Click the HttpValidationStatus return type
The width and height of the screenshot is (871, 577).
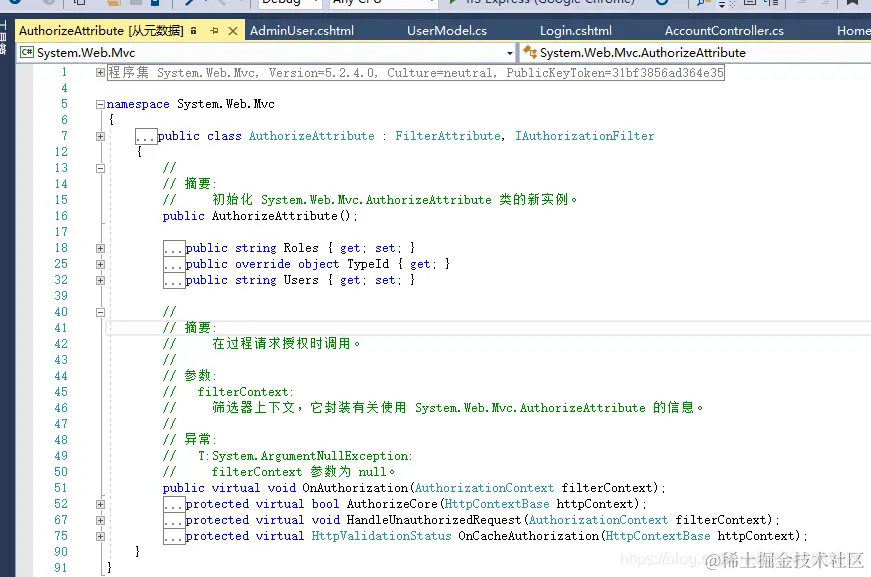tap(381, 536)
